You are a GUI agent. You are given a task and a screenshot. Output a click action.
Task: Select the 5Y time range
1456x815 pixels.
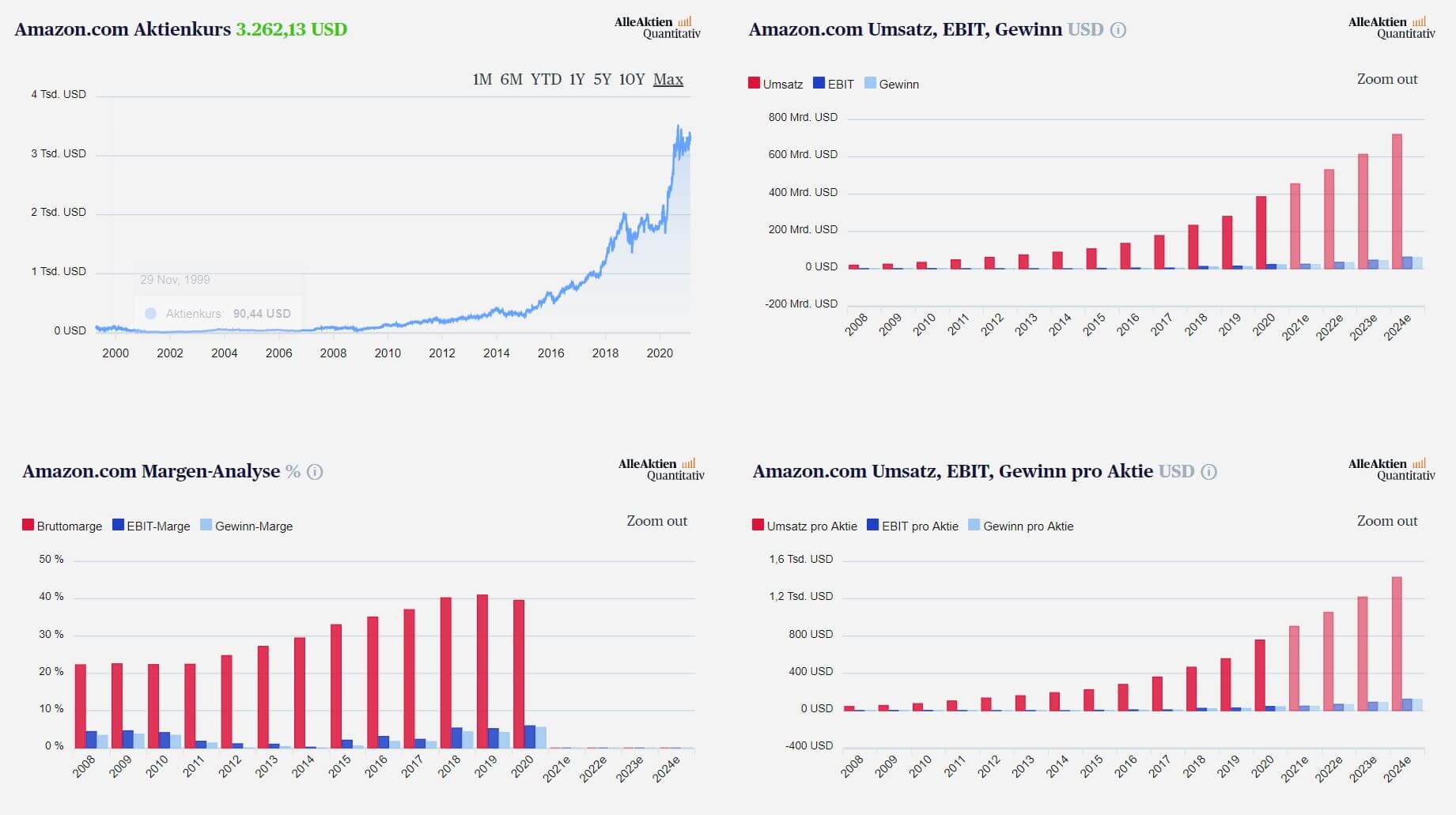click(x=603, y=79)
